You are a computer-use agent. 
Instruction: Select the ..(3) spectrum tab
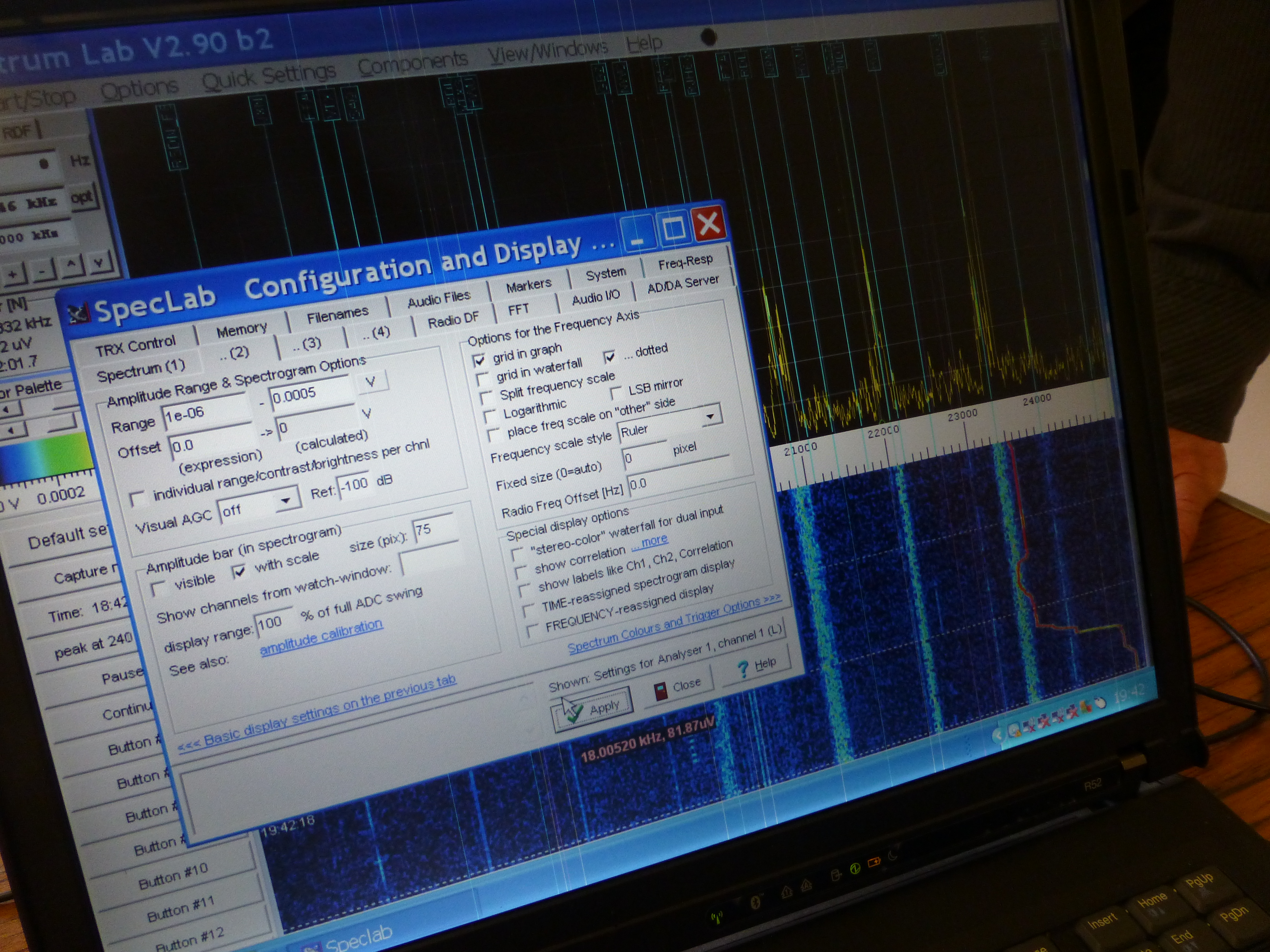pyautogui.click(x=307, y=344)
